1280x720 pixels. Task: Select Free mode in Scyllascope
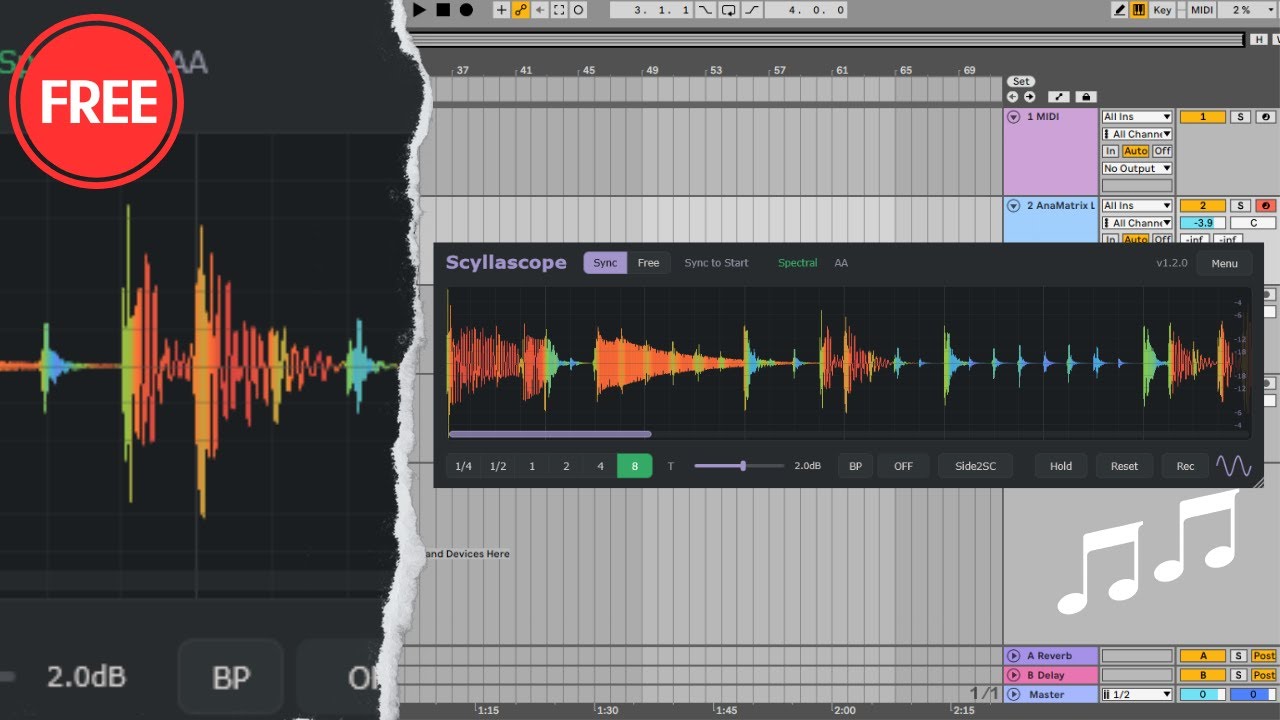pos(649,263)
